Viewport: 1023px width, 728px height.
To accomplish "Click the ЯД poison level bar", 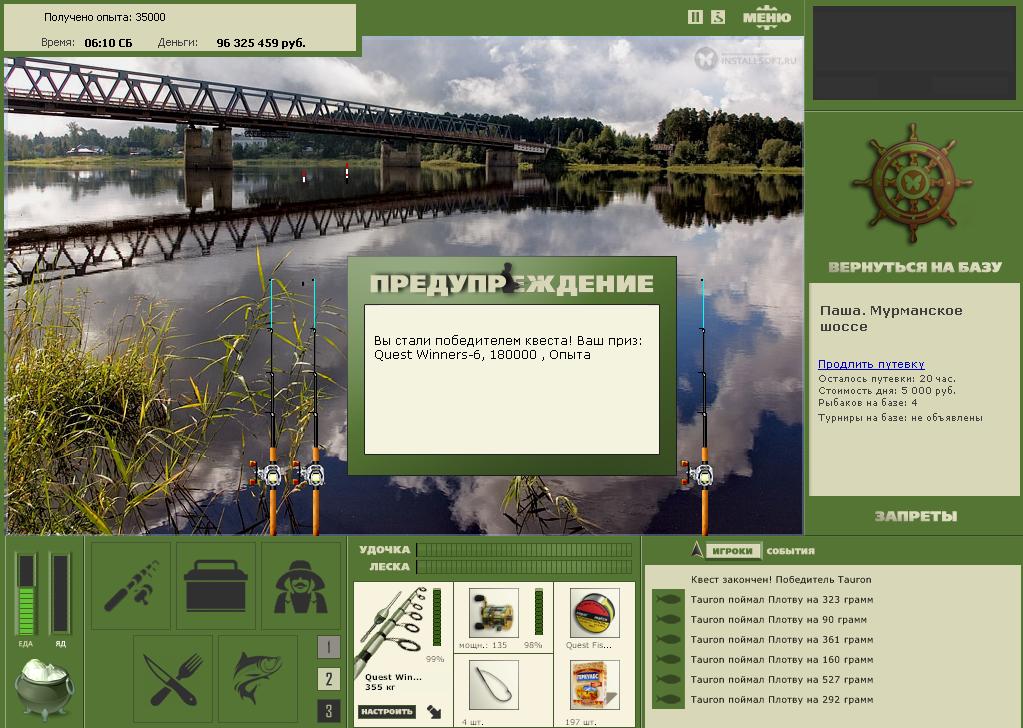I will coord(60,594).
